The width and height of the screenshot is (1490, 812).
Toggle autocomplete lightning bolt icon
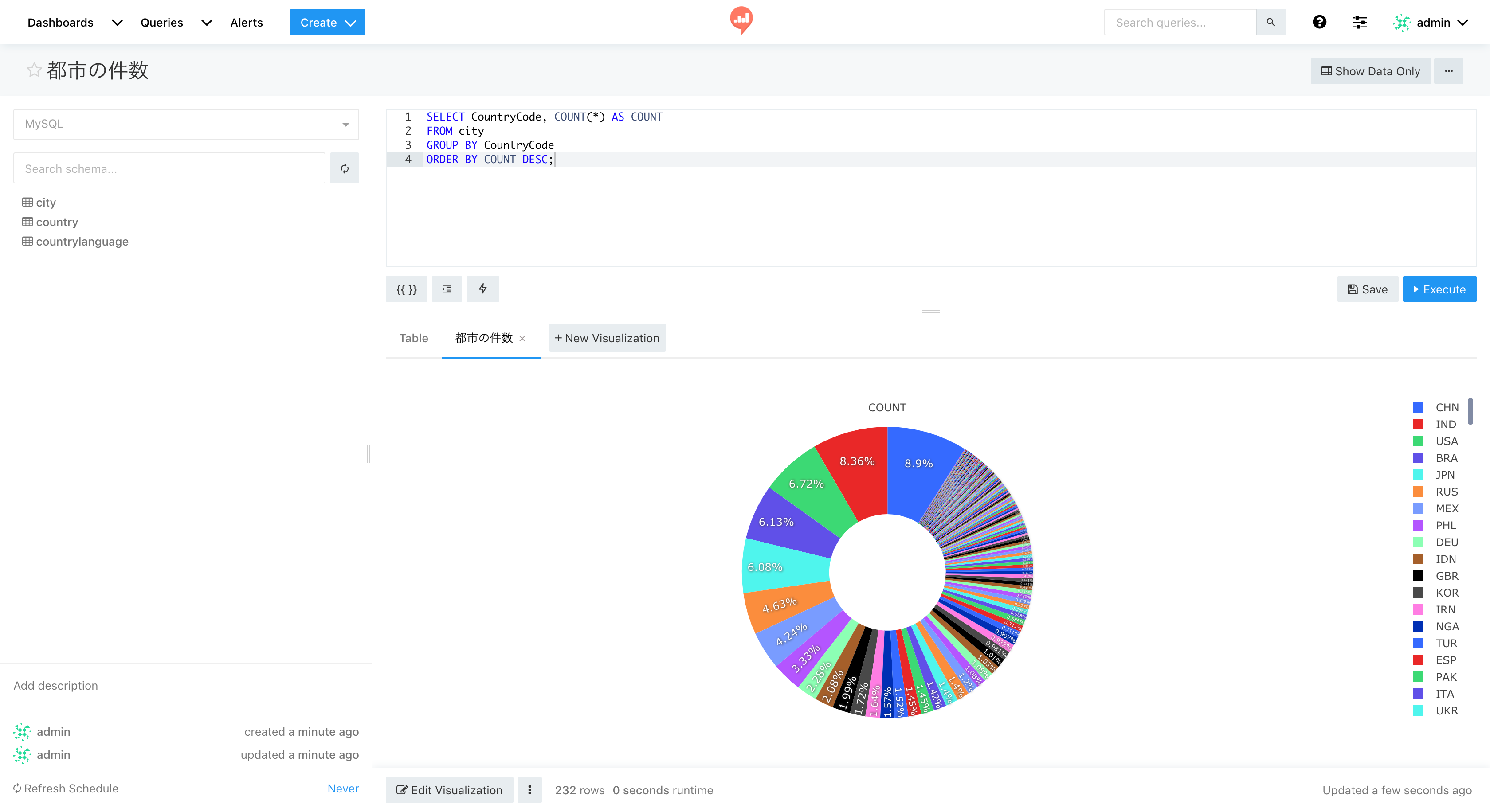click(x=482, y=289)
